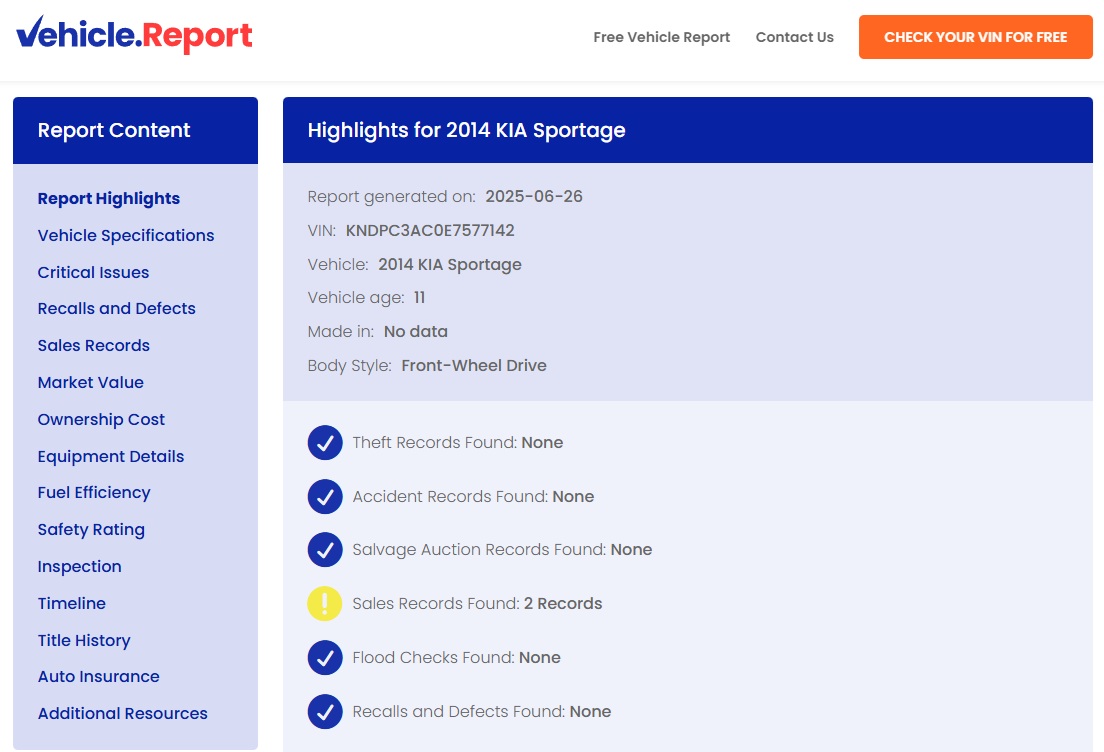This screenshot has height=752, width=1104.
Task: Select Recalls and Defects sidebar link
Action: pyautogui.click(x=116, y=308)
